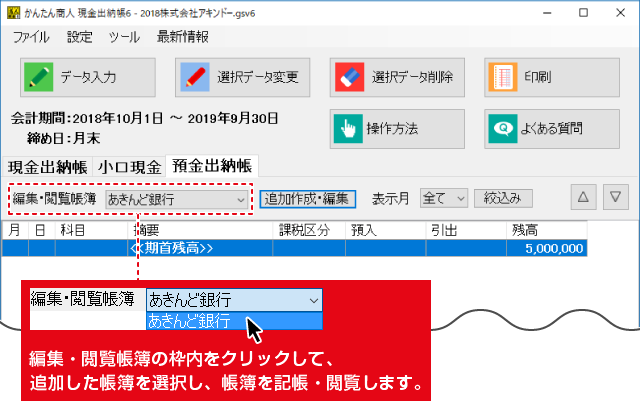Viewport: 640px width, 401px height.
Task: Click the down triangle button
Action: 616,197
